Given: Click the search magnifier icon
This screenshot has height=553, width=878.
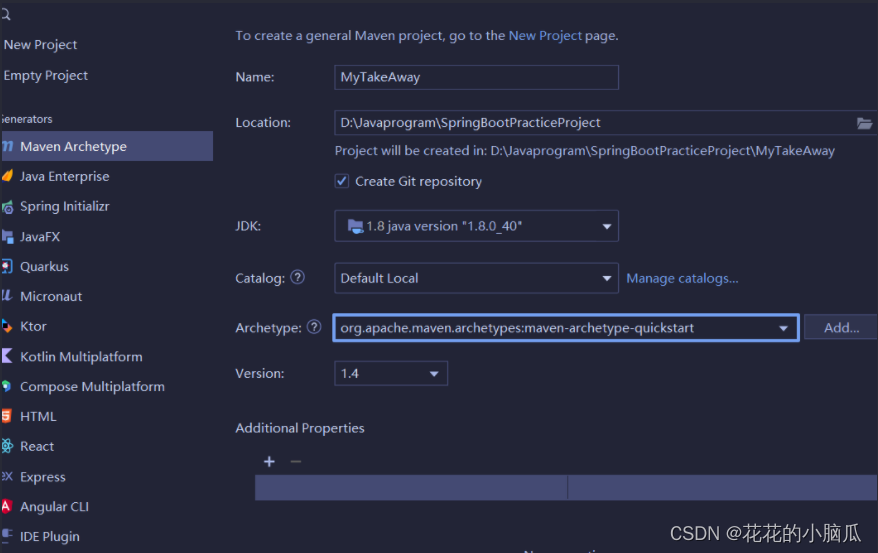Looking at the screenshot, I should click(x=6, y=15).
